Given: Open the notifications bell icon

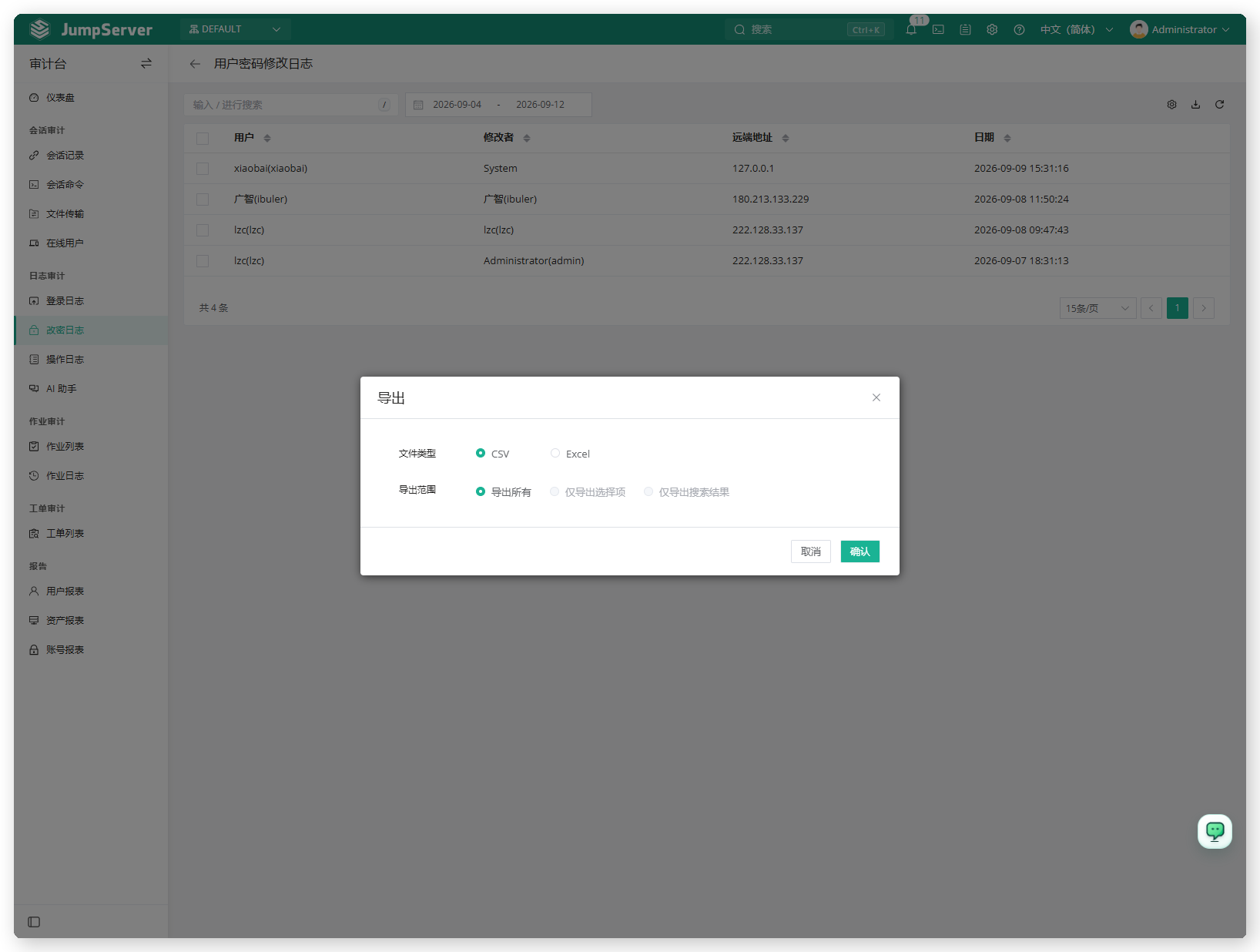Looking at the screenshot, I should (911, 29).
